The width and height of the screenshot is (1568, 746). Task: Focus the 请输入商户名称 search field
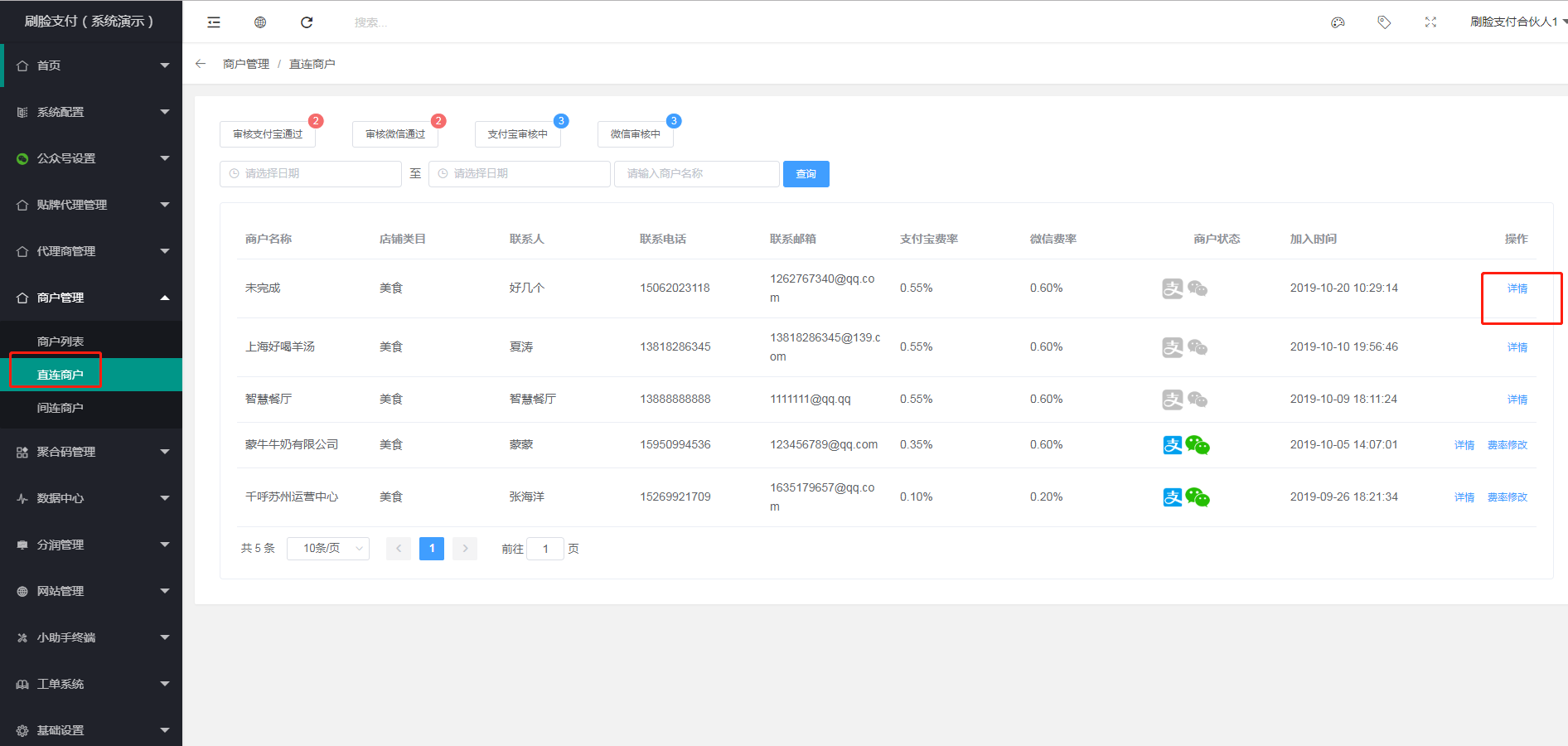point(697,174)
